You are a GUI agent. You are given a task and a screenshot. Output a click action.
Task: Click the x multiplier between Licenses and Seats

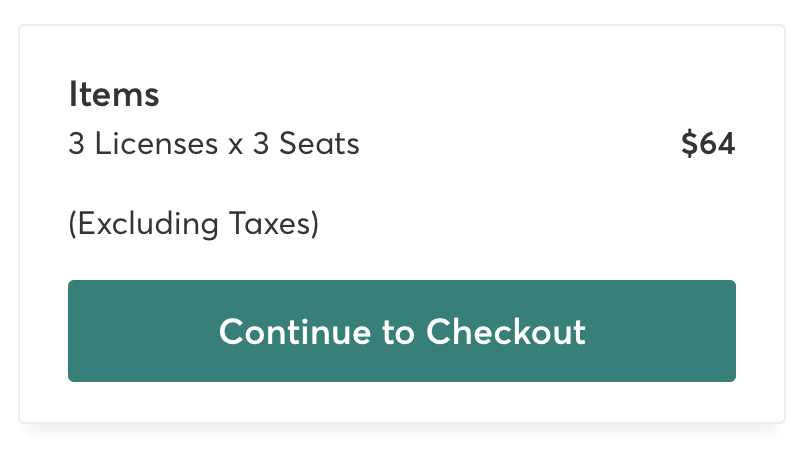pyautogui.click(x=235, y=146)
